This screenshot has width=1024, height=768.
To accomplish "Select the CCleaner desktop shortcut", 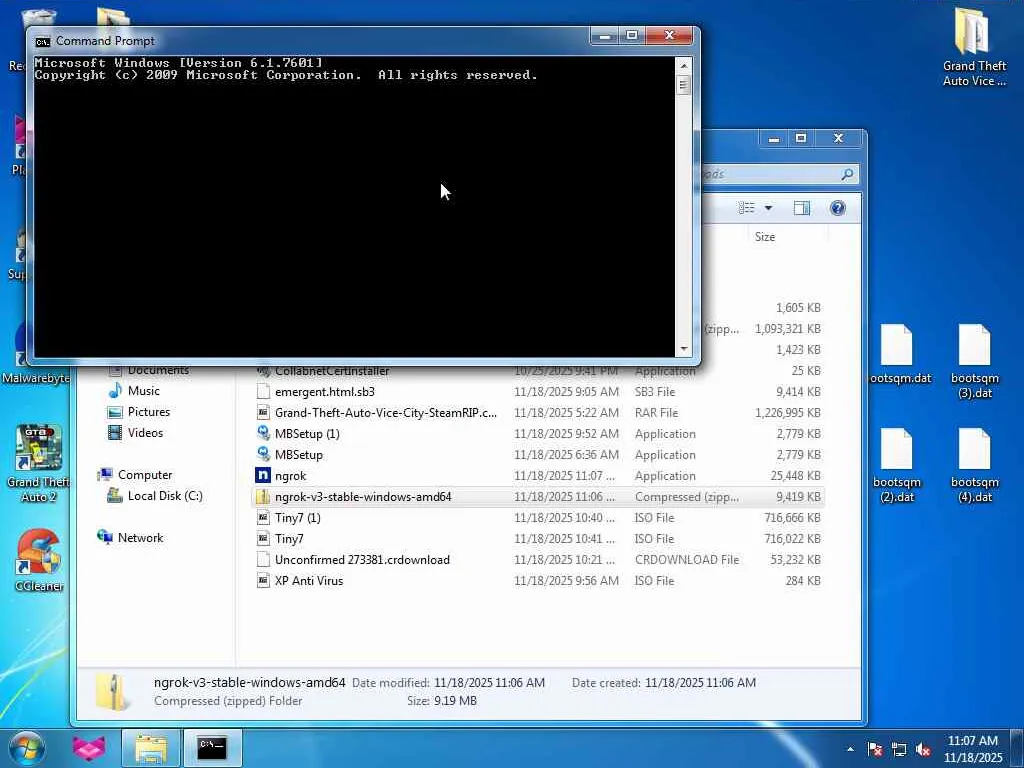I will (x=39, y=560).
